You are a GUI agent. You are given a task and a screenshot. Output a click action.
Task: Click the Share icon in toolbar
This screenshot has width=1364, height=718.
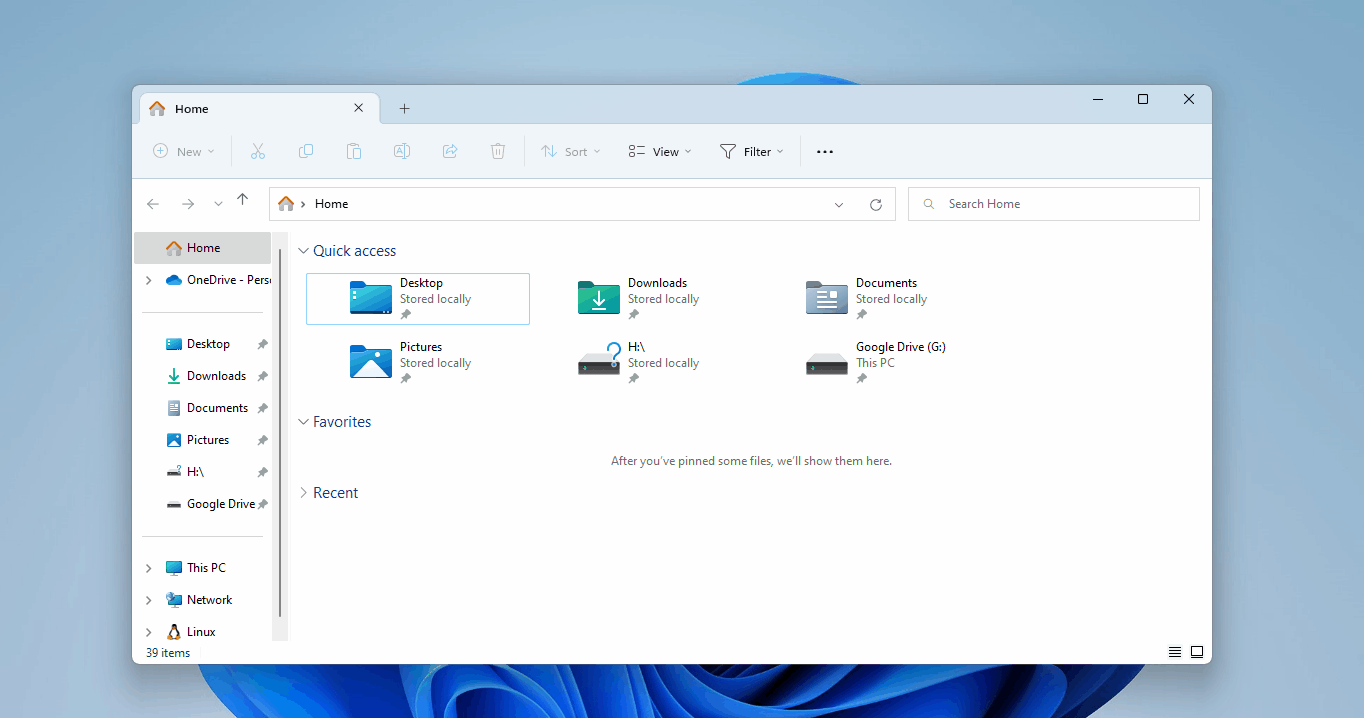coord(450,151)
